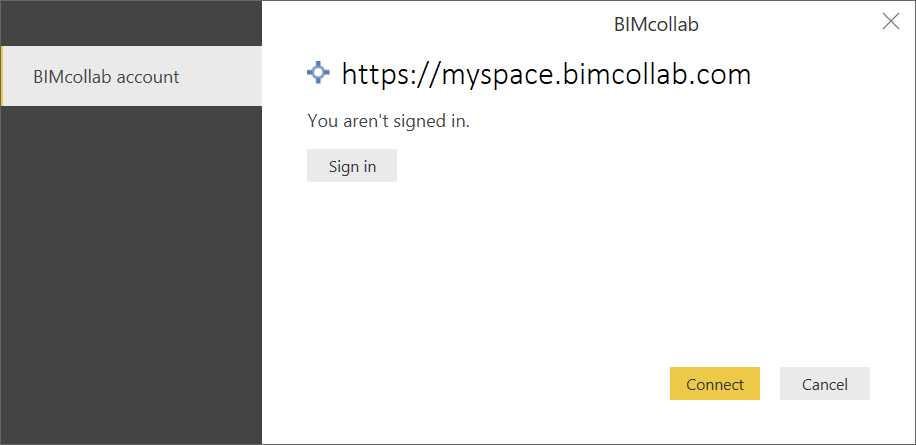The width and height of the screenshot is (916, 445).
Task: Select the BIMcollab account tab
Action: click(131, 76)
